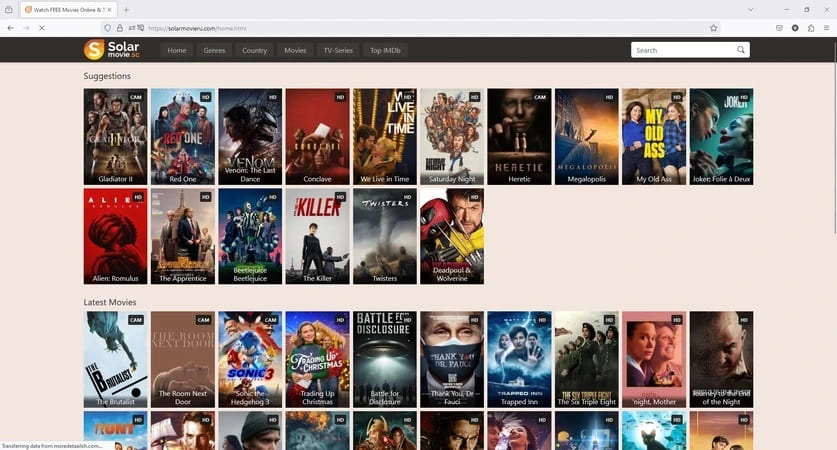
Task: Select TV-Series in the navigation bar
Action: click(x=337, y=50)
